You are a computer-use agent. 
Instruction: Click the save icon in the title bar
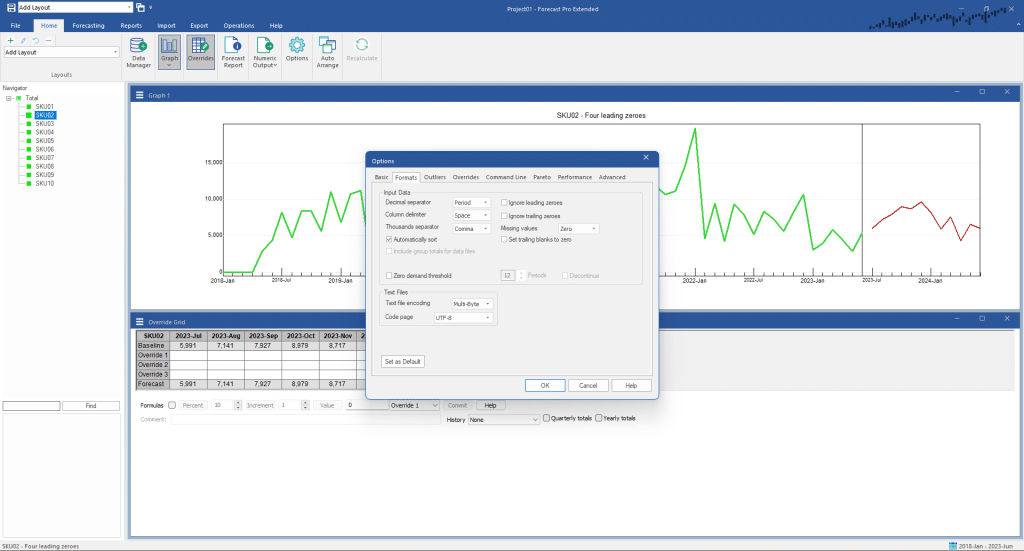[11, 8]
